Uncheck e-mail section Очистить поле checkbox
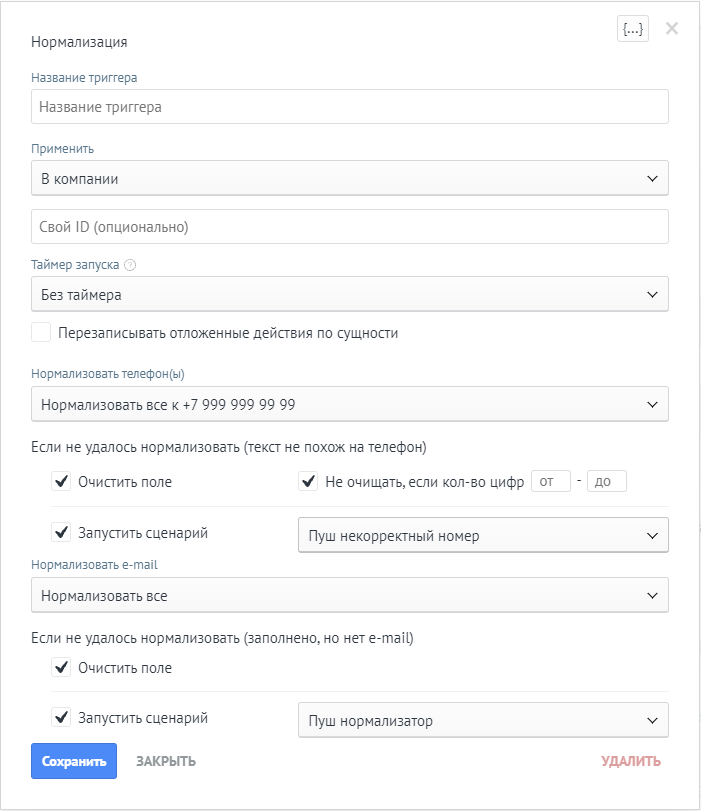Image resolution: width=701 pixels, height=811 pixels. (61, 668)
